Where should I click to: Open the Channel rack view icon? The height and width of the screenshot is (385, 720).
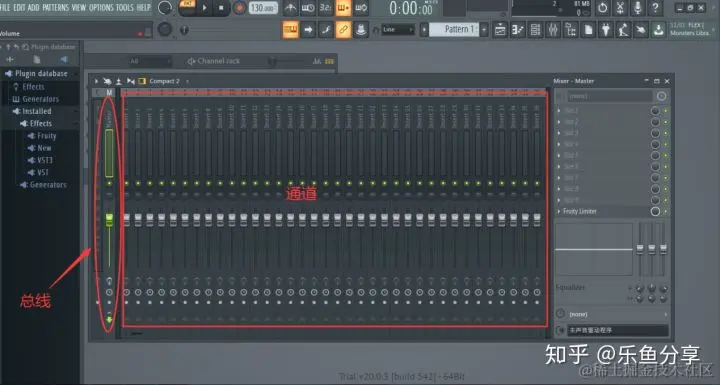(x=535, y=30)
